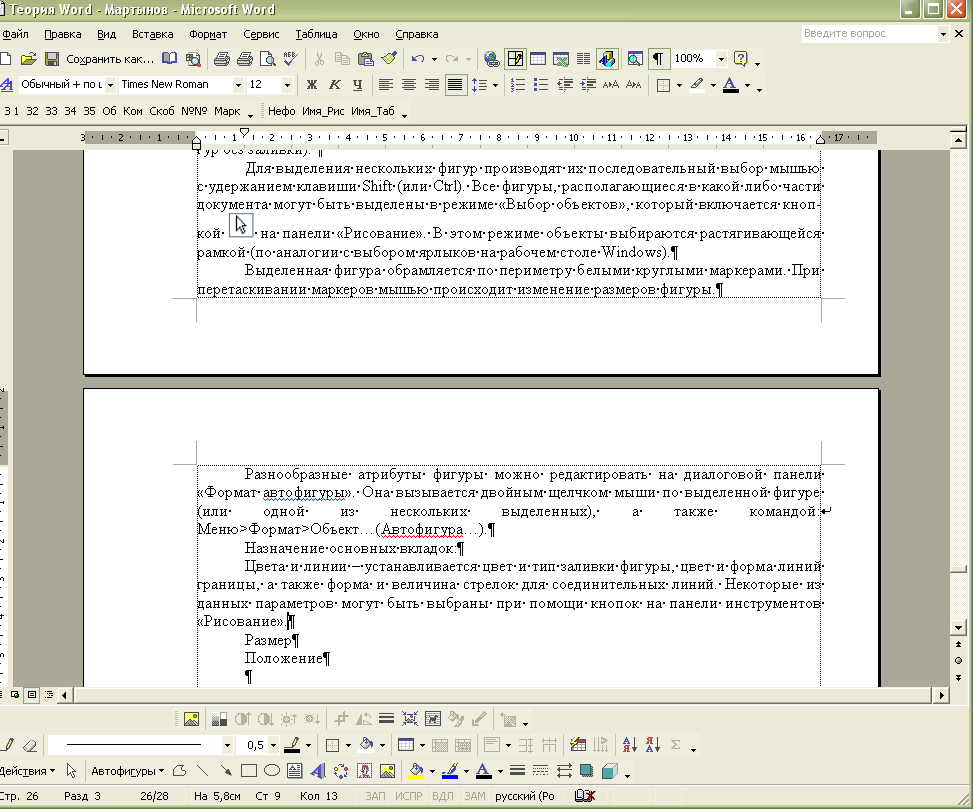973x809 pixels.
Task: Click the Insert Table icon
Action: coord(538,59)
